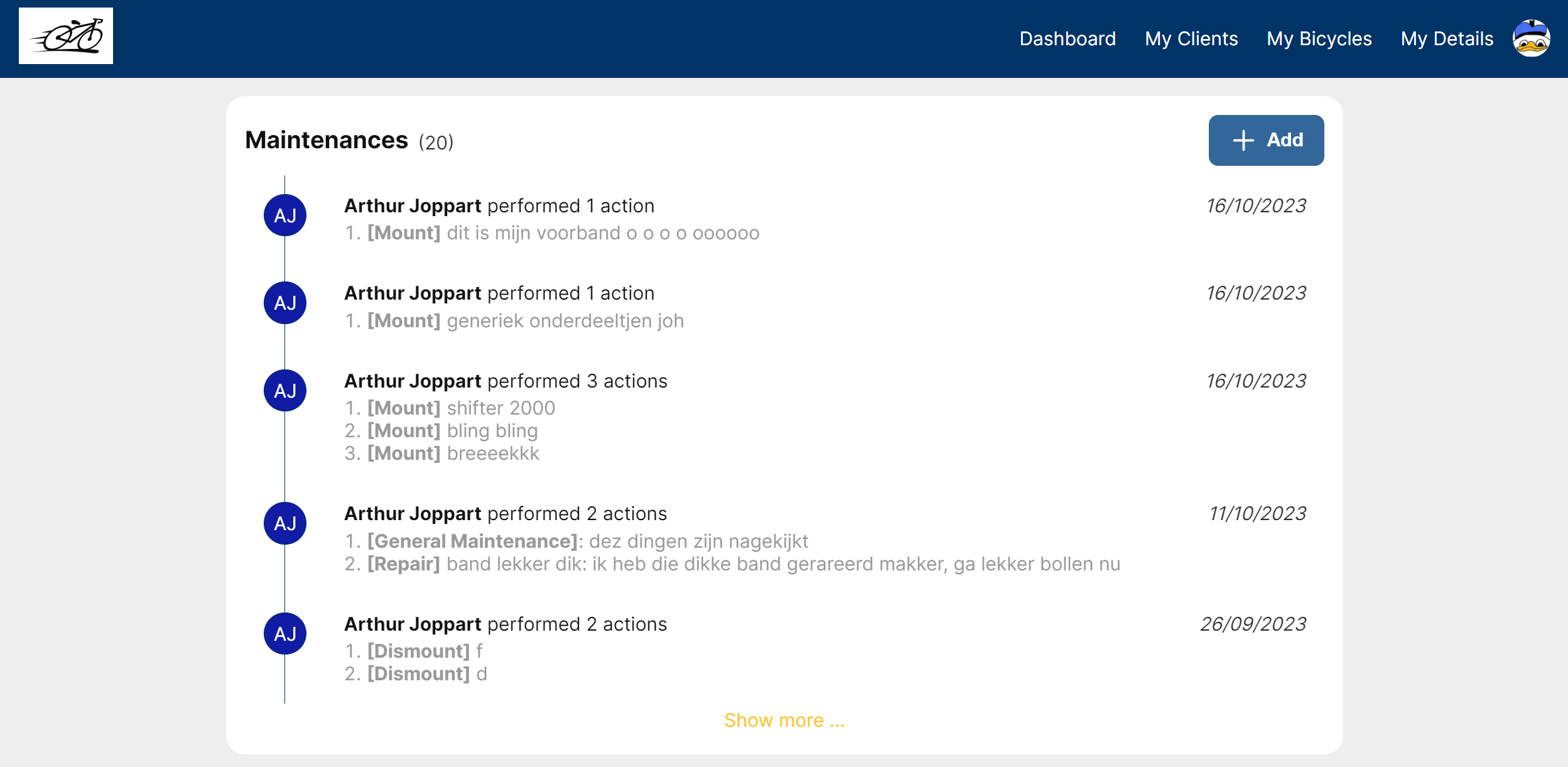1568x767 pixels.
Task: Click the AJ avatar for the 26/09/2023 entry
Action: (x=285, y=634)
